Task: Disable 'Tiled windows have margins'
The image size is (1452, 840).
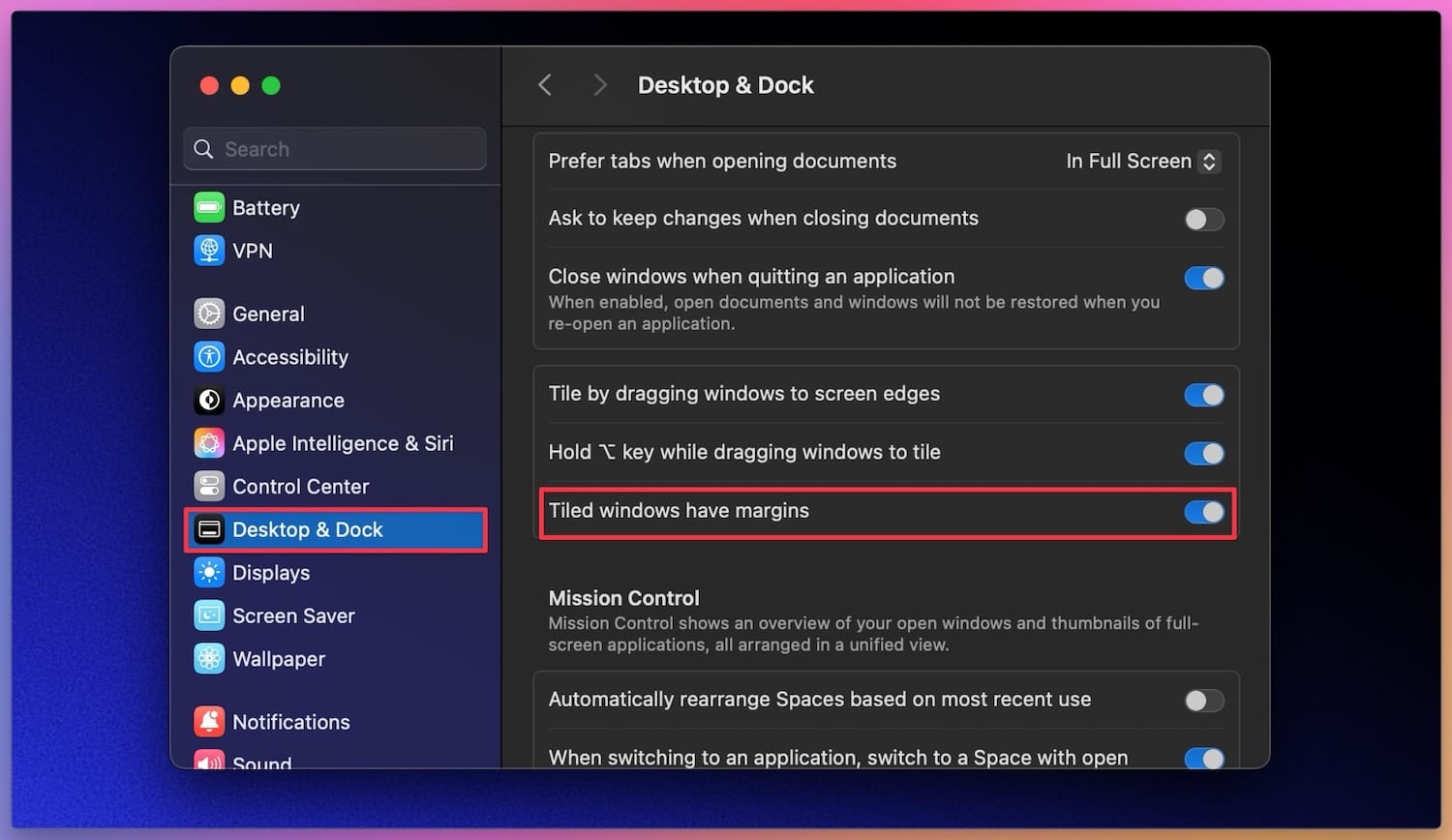Action: pyautogui.click(x=1204, y=512)
